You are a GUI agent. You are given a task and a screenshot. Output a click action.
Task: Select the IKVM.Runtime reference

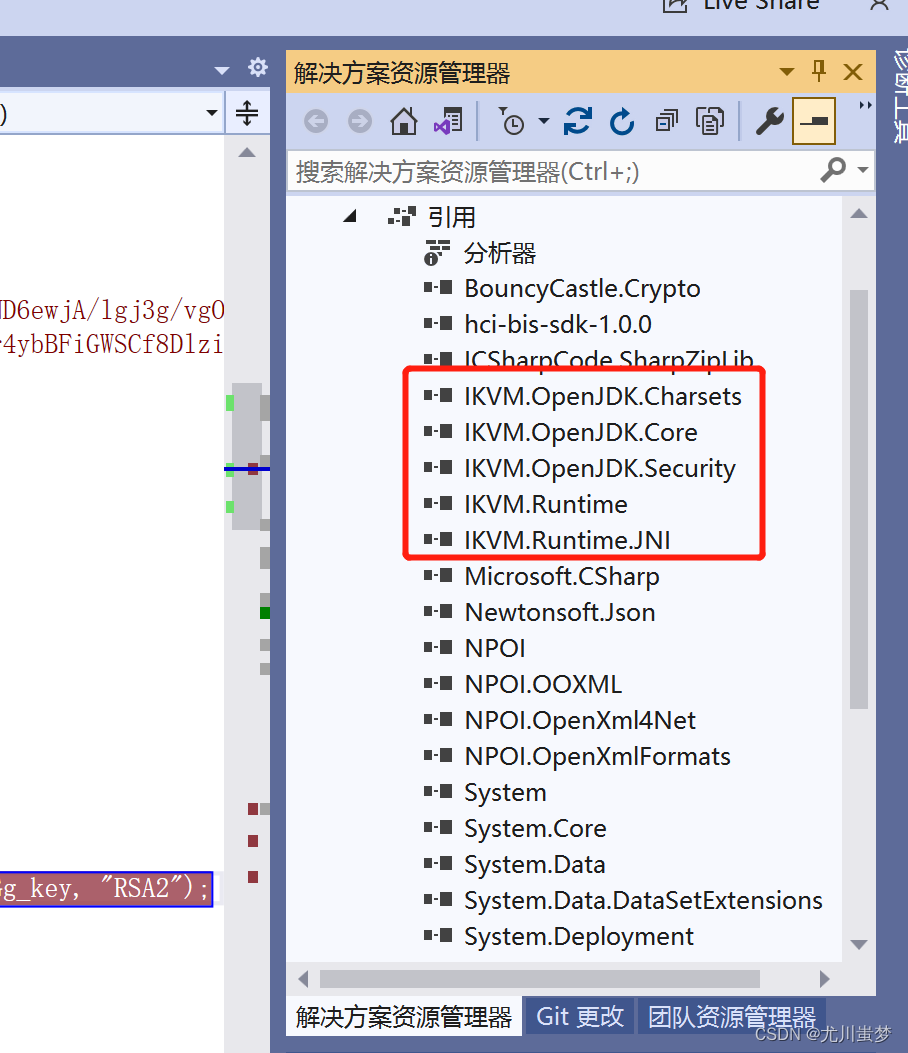(x=546, y=504)
